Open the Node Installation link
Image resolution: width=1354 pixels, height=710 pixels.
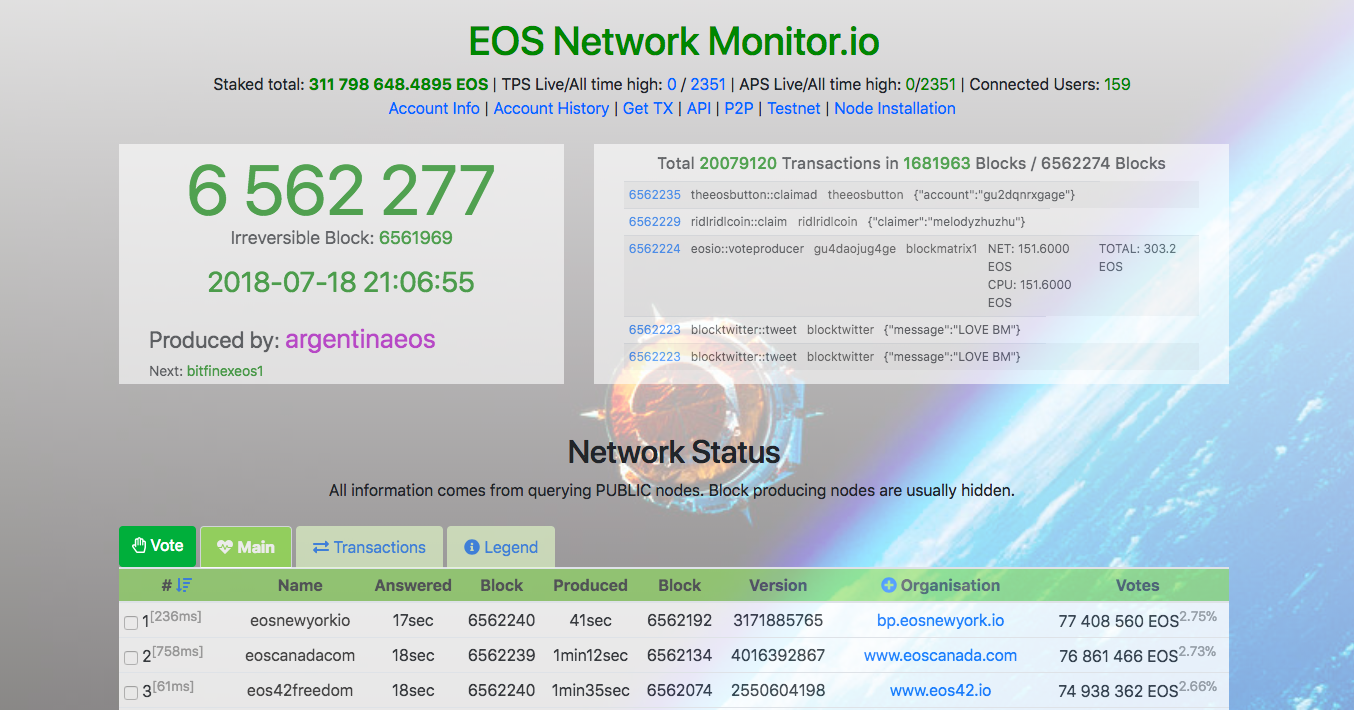click(895, 108)
